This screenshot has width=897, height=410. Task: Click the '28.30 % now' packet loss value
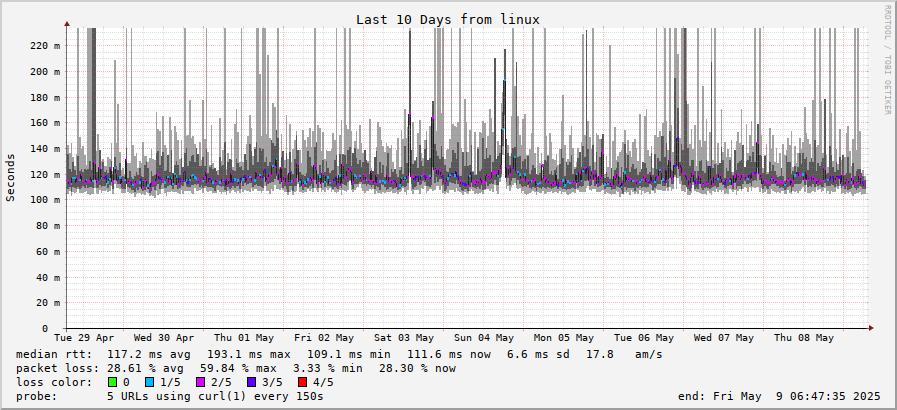point(417,368)
